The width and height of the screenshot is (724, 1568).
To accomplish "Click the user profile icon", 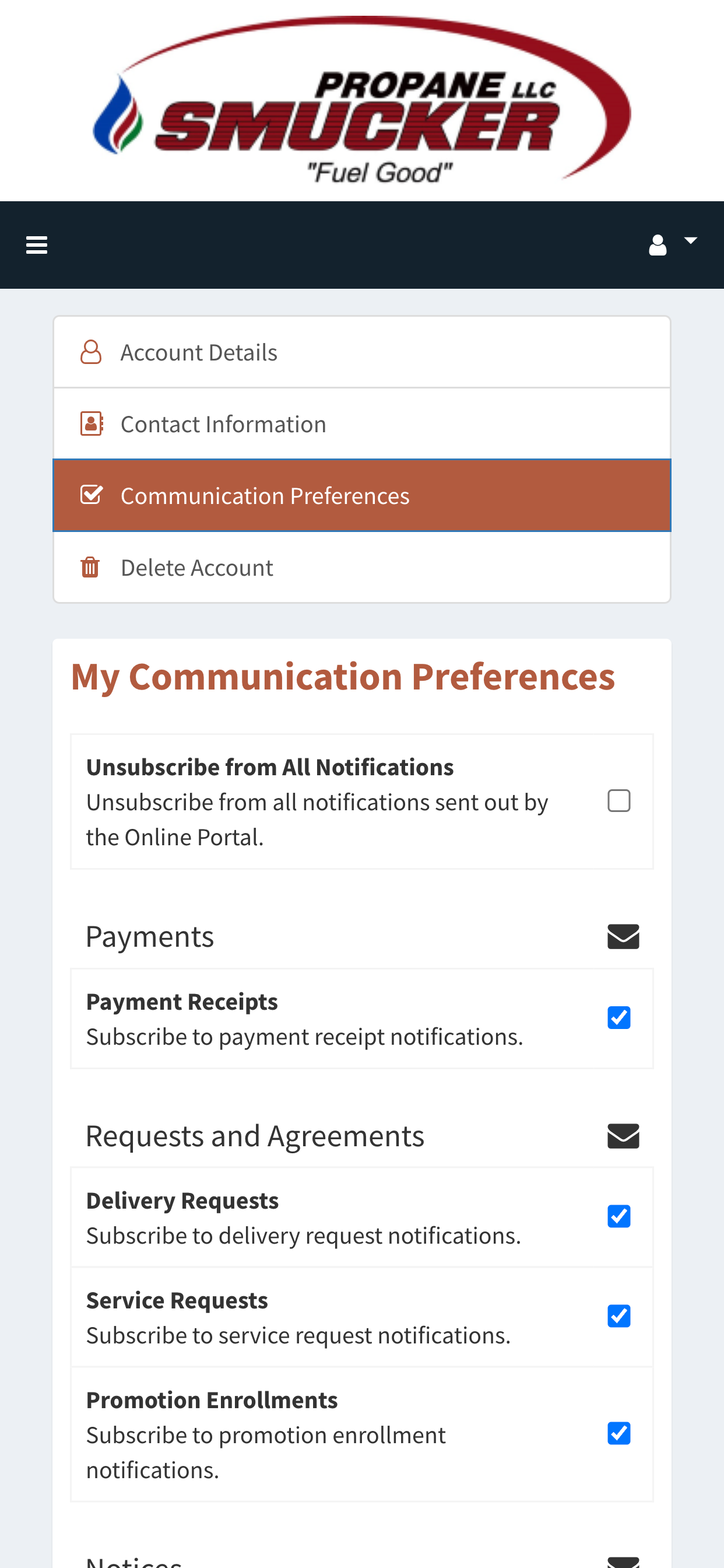I will click(x=658, y=246).
